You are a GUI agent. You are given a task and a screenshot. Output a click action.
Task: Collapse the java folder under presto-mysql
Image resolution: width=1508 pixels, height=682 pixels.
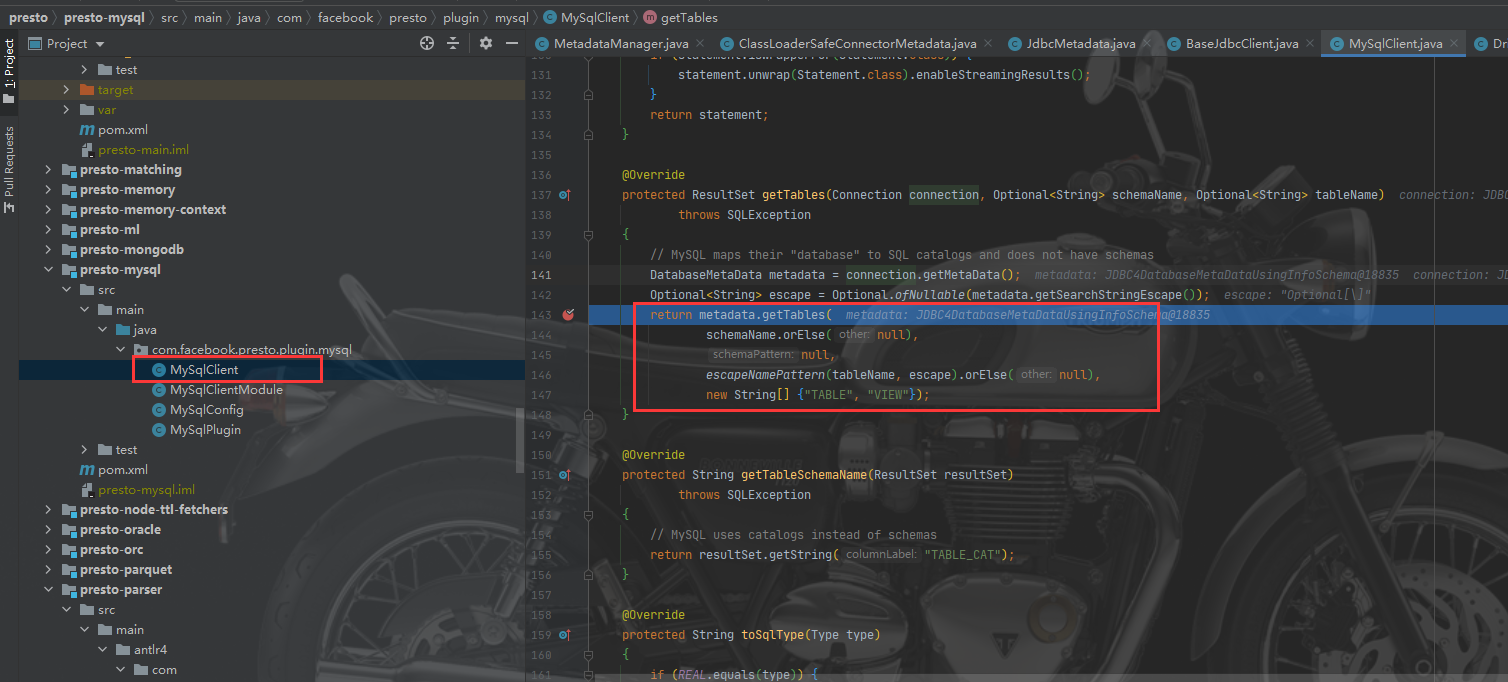102,330
